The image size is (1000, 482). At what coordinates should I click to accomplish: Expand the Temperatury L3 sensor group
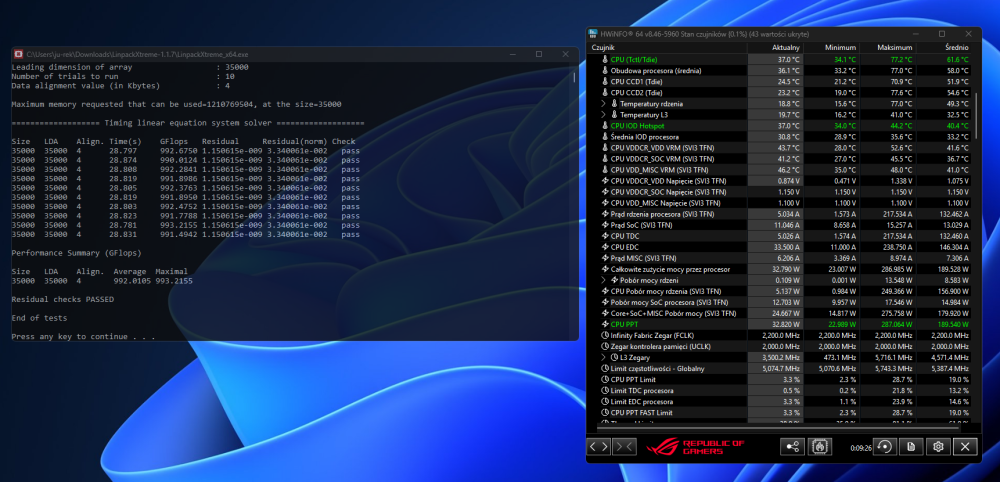click(x=604, y=115)
